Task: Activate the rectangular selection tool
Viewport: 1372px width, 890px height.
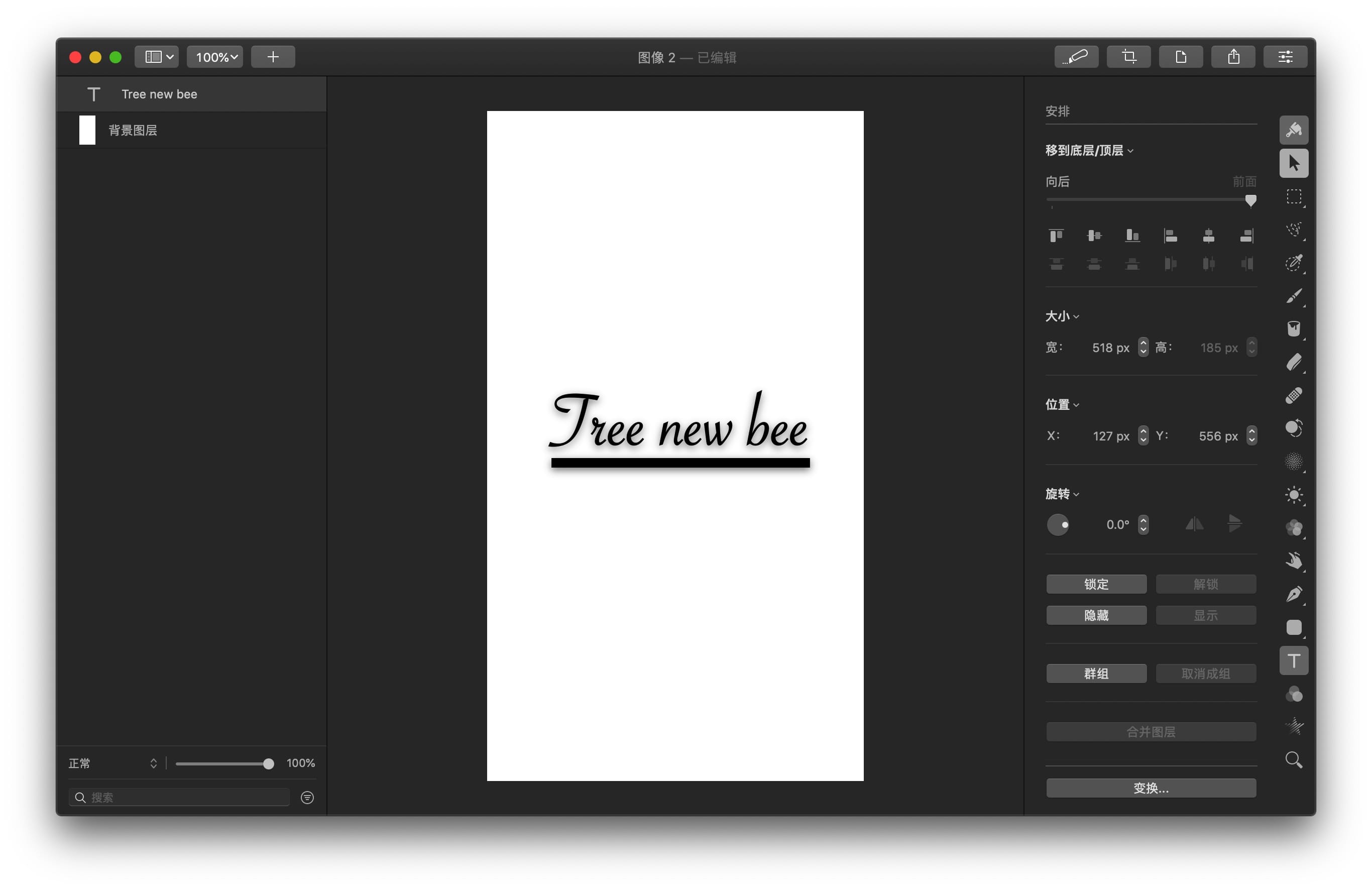Action: [1293, 196]
